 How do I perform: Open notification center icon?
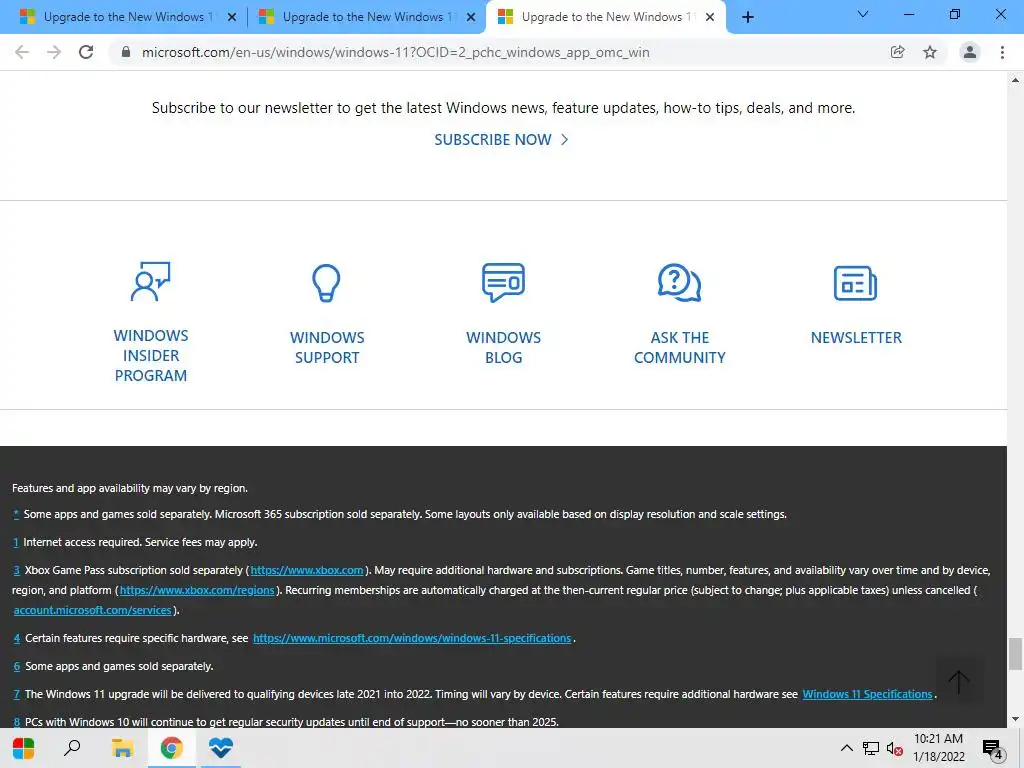pos(993,749)
